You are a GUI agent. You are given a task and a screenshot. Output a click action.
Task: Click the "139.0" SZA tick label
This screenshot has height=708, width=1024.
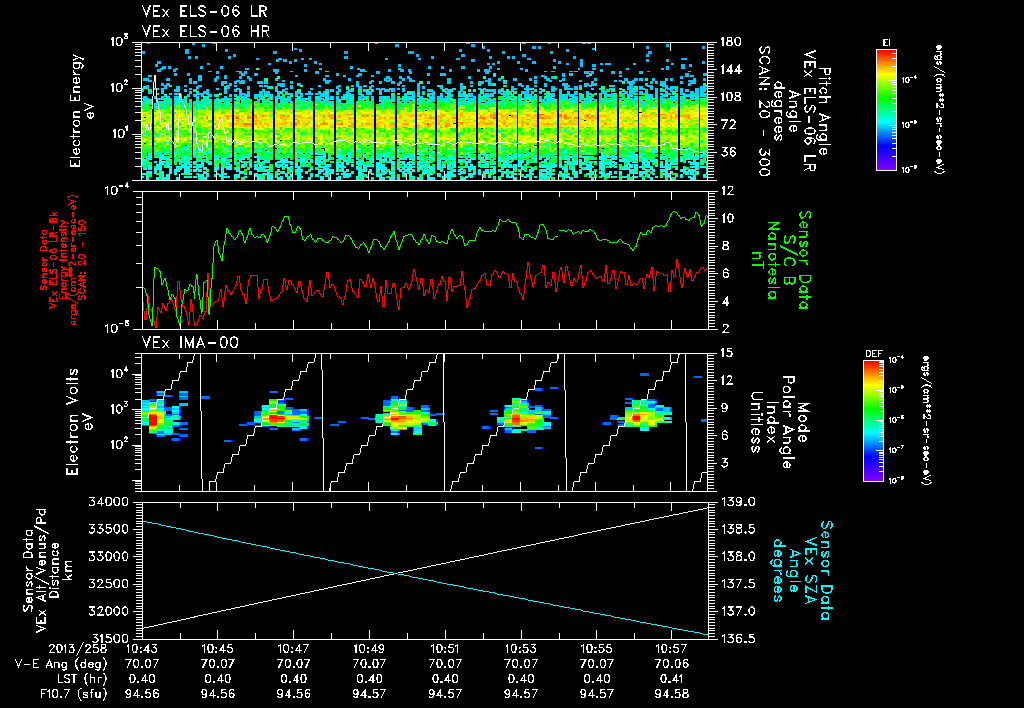point(737,502)
